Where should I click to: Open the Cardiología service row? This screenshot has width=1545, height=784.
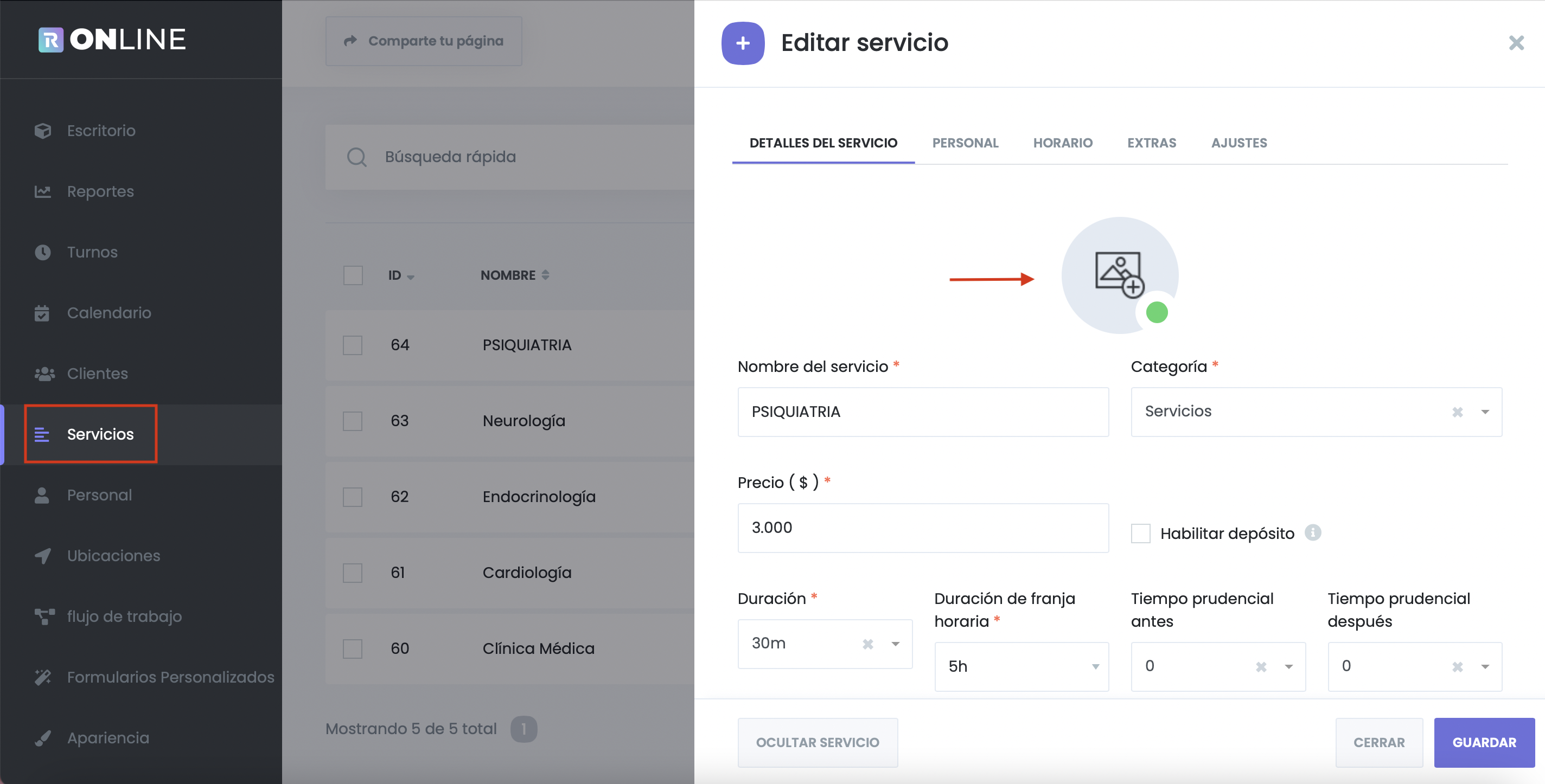click(510, 573)
